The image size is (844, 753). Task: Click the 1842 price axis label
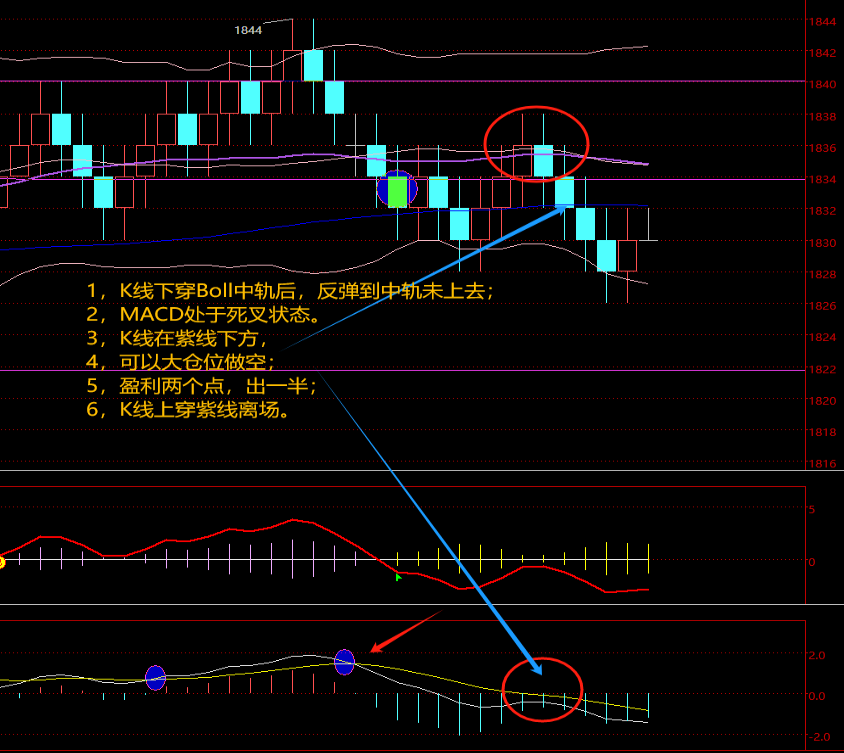pos(822,53)
